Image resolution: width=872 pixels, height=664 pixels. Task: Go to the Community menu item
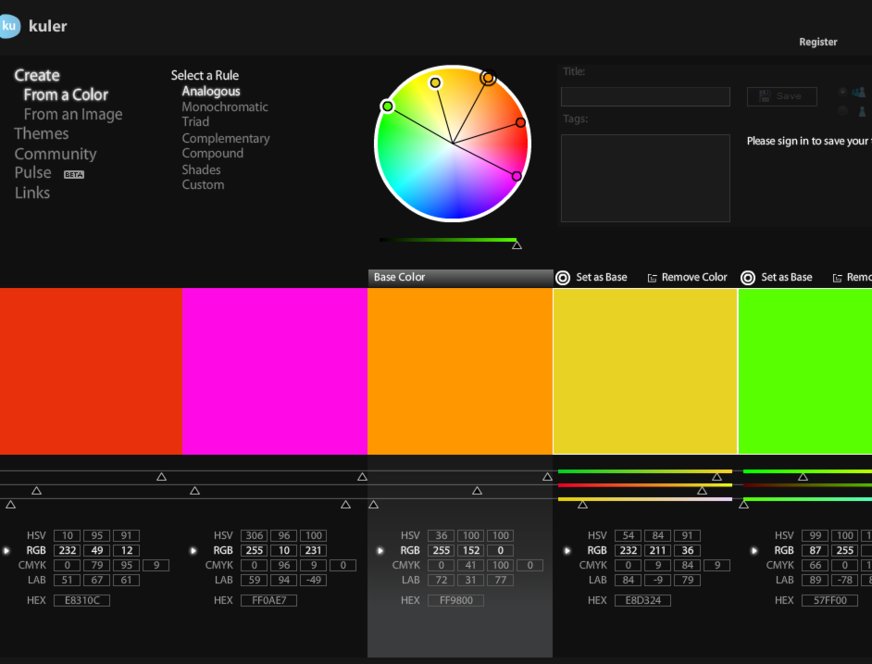pos(55,154)
